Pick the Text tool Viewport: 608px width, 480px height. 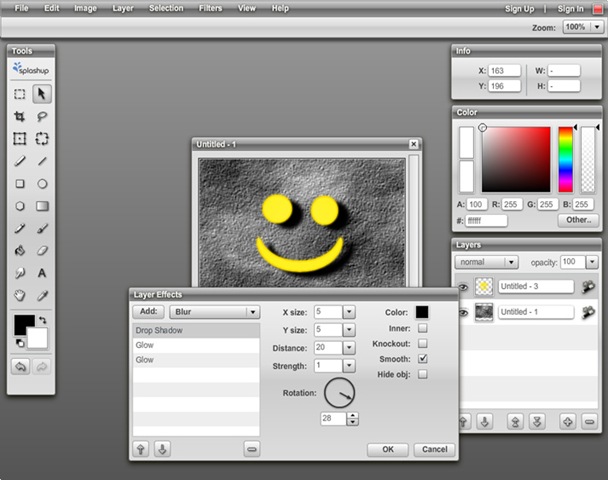(x=42, y=273)
